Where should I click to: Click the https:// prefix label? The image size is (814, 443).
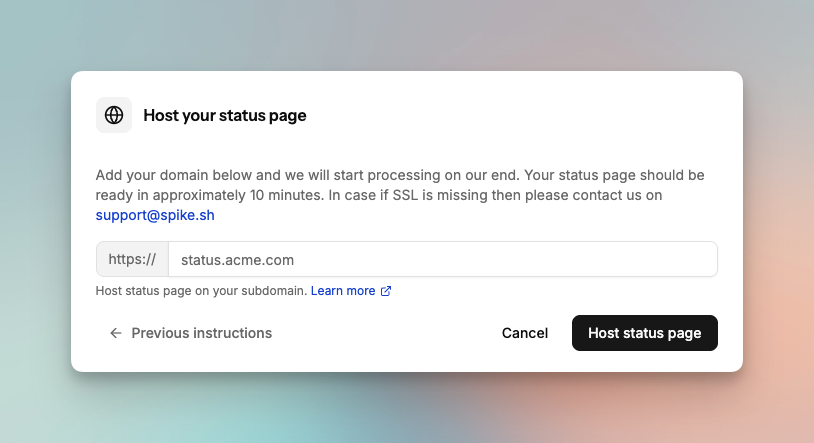(x=132, y=259)
